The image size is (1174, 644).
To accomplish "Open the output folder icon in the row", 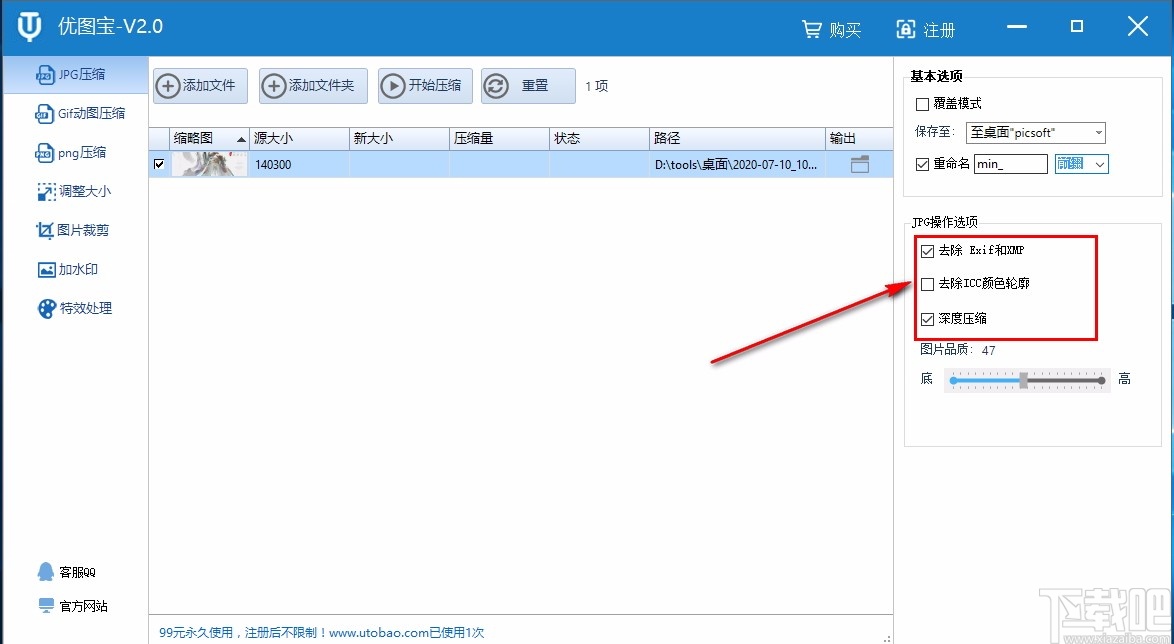I will click(x=854, y=164).
